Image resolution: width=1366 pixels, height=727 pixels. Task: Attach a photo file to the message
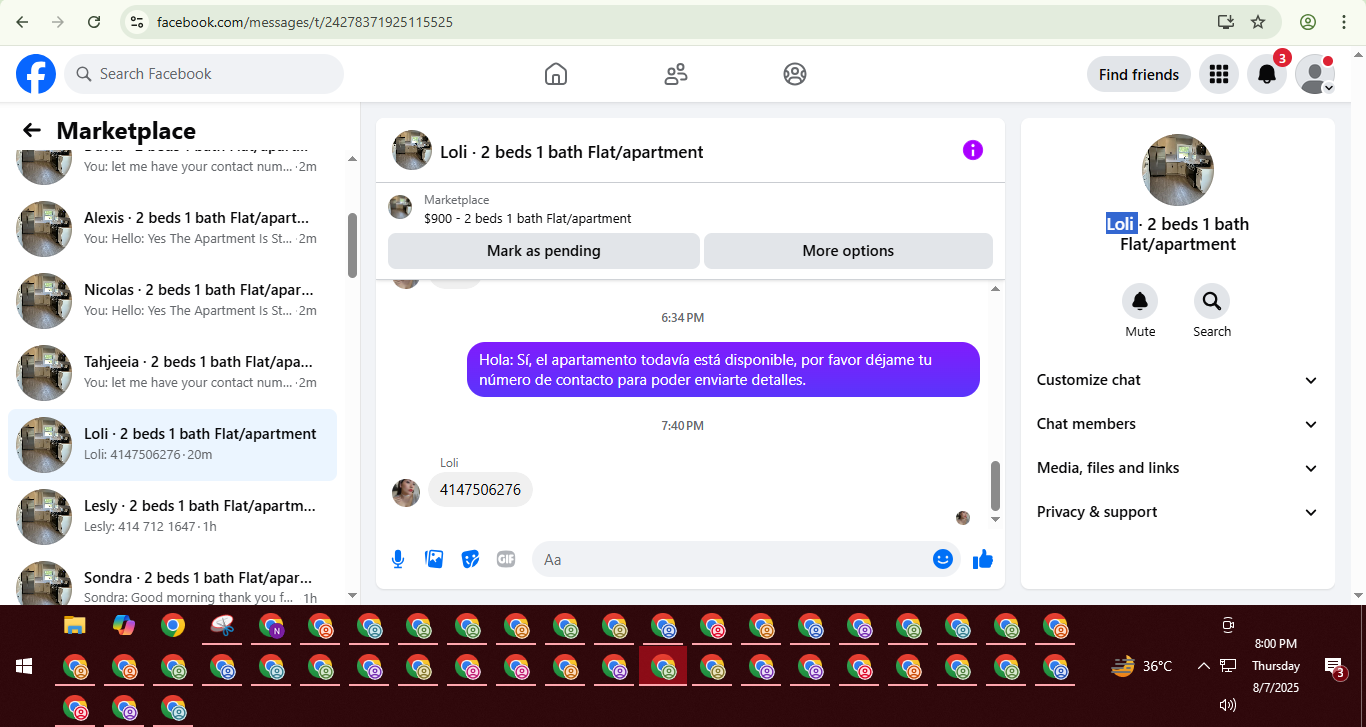click(x=434, y=559)
